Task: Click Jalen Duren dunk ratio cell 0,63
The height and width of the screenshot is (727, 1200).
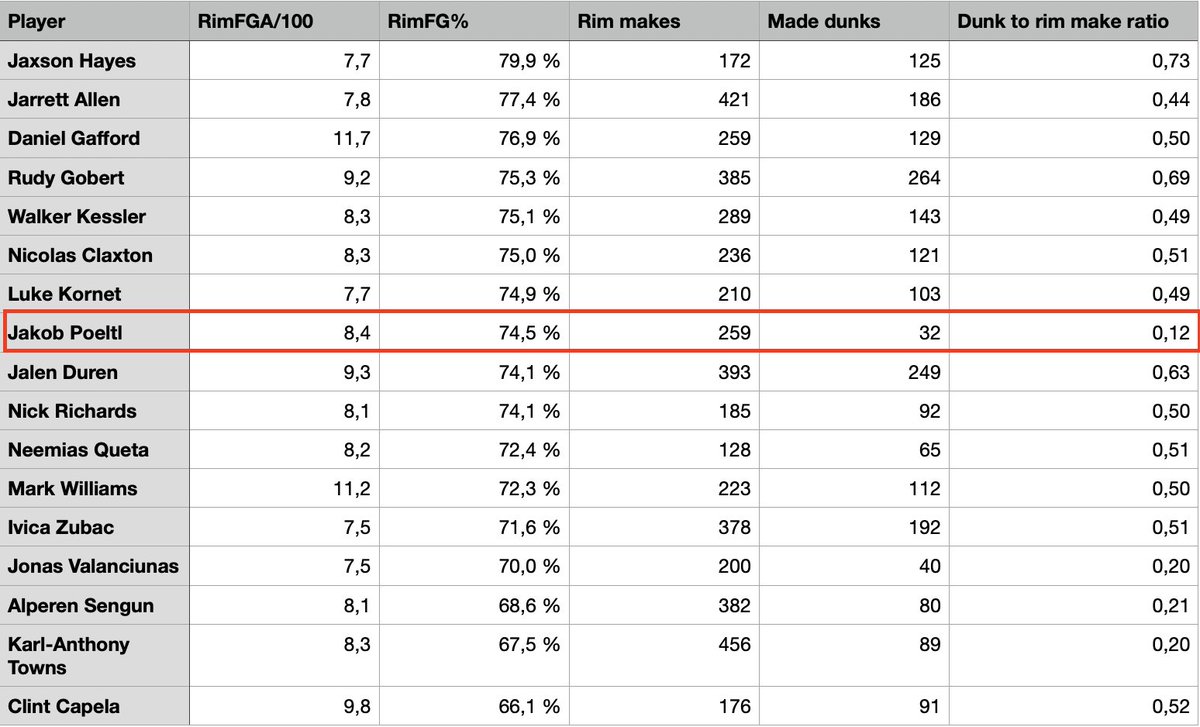Action: tap(1074, 372)
